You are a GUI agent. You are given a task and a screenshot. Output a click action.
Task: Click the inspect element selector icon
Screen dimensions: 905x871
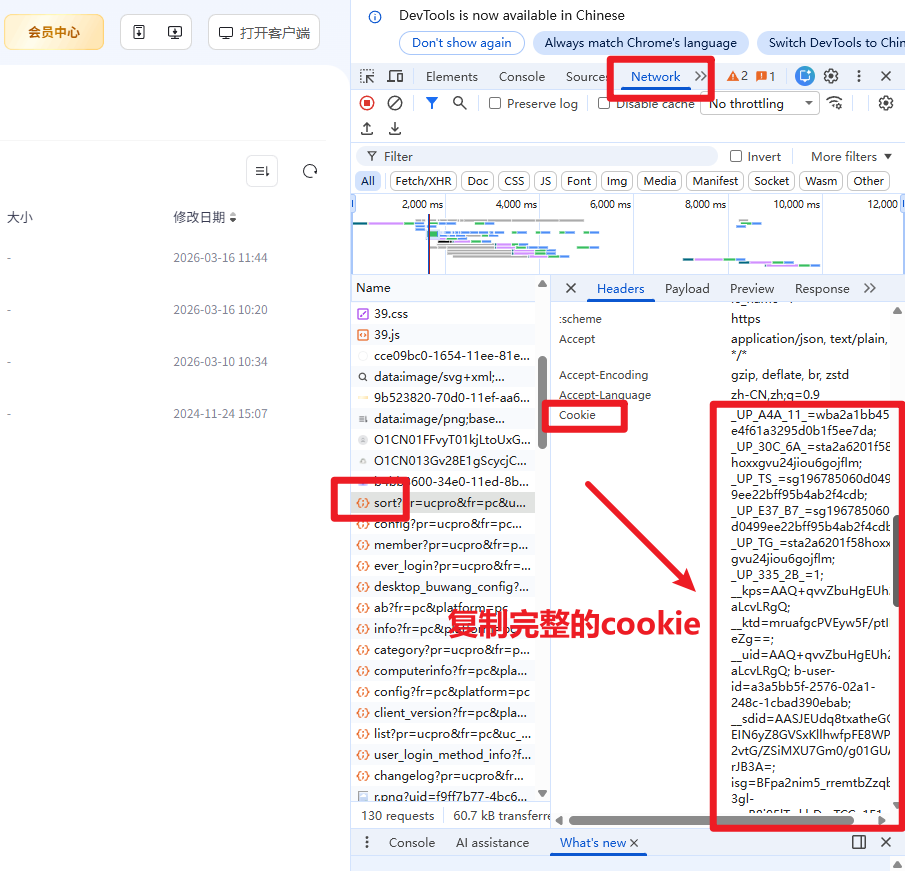tap(367, 76)
